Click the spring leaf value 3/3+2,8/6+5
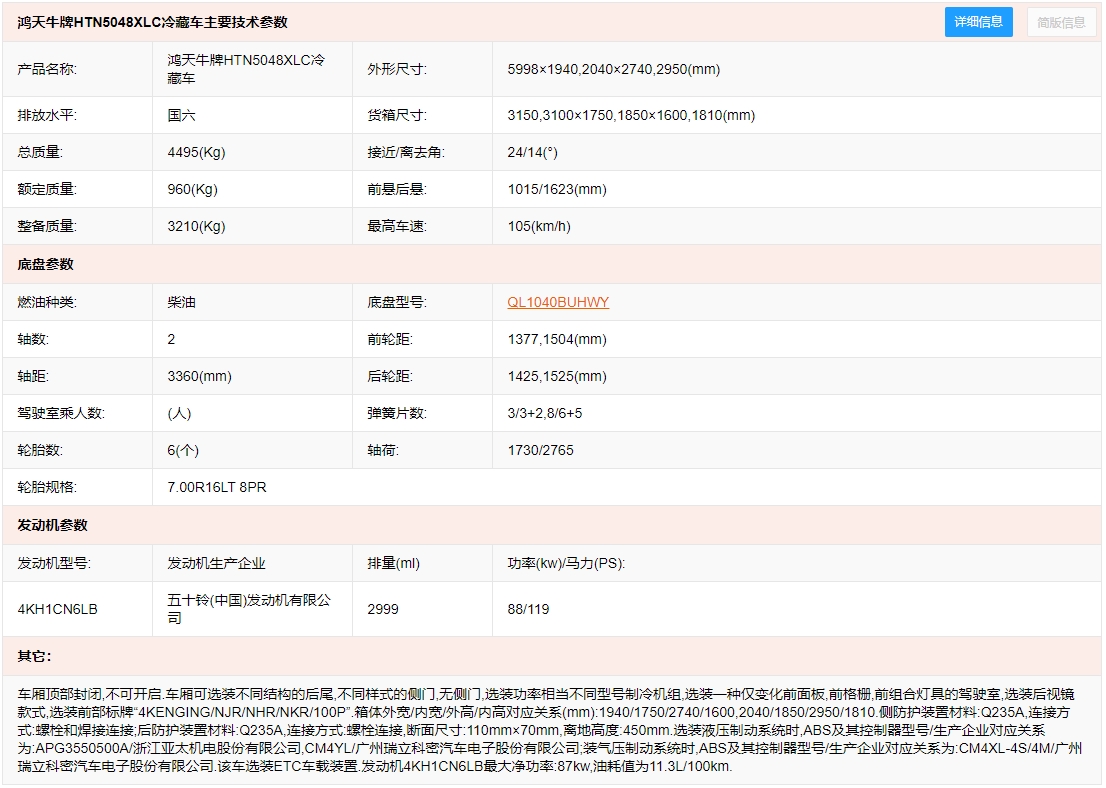The image size is (1106, 788). pos(545,413)
